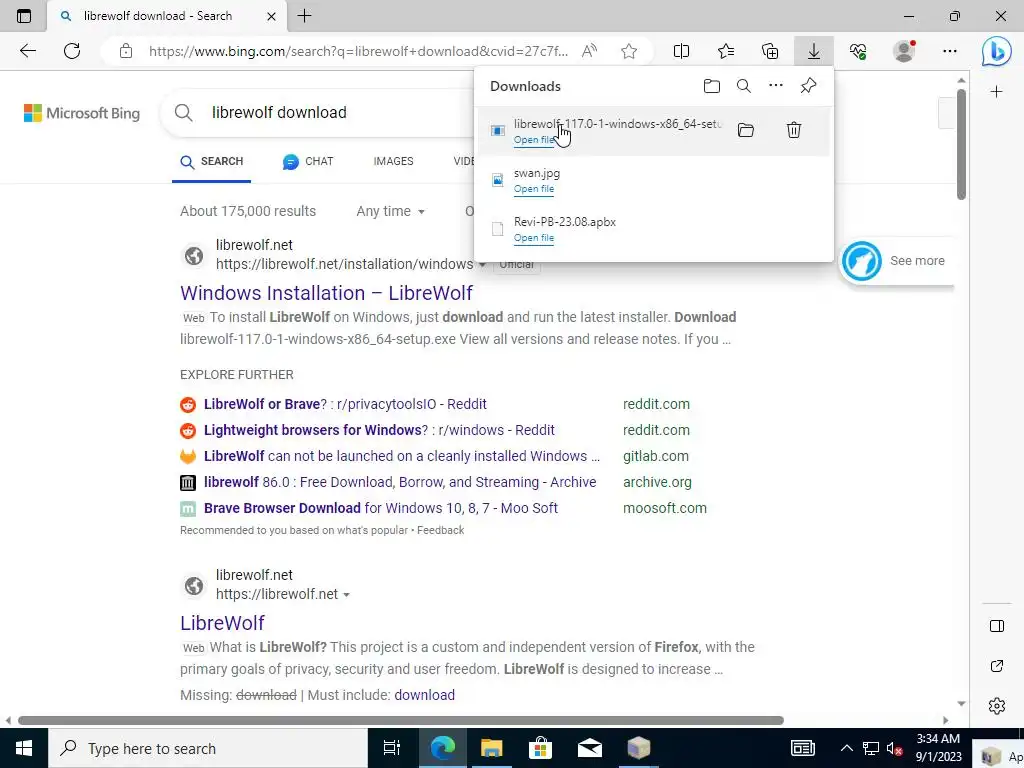Image resolution: width=1024 pixels, height=768 pixels.
Task: Click the Microsoft Bing logo
Action: (82, 113)
